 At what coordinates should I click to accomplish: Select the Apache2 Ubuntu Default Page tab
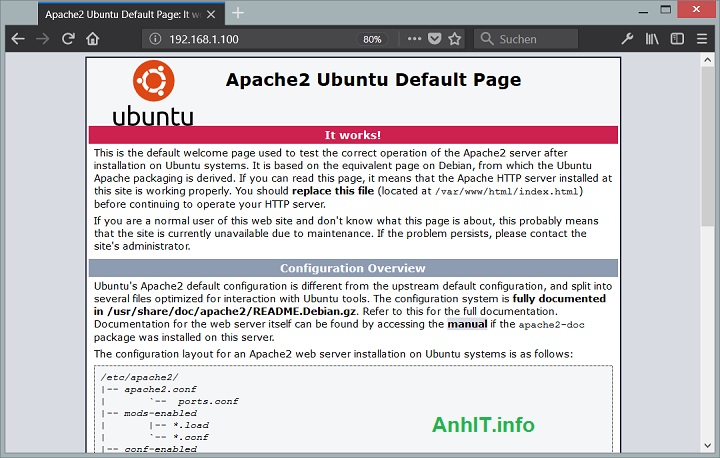coord(131,14)
